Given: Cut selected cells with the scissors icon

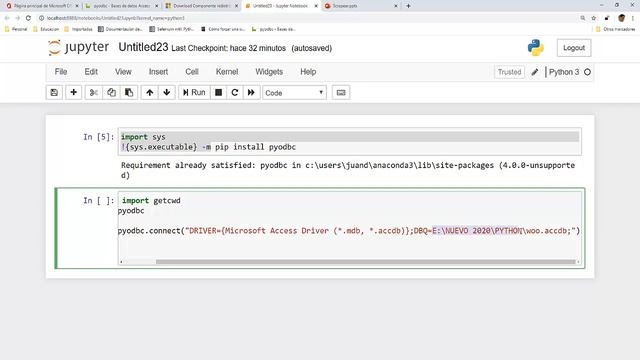Looking at the screenshot, I should [x=93, y=93].
